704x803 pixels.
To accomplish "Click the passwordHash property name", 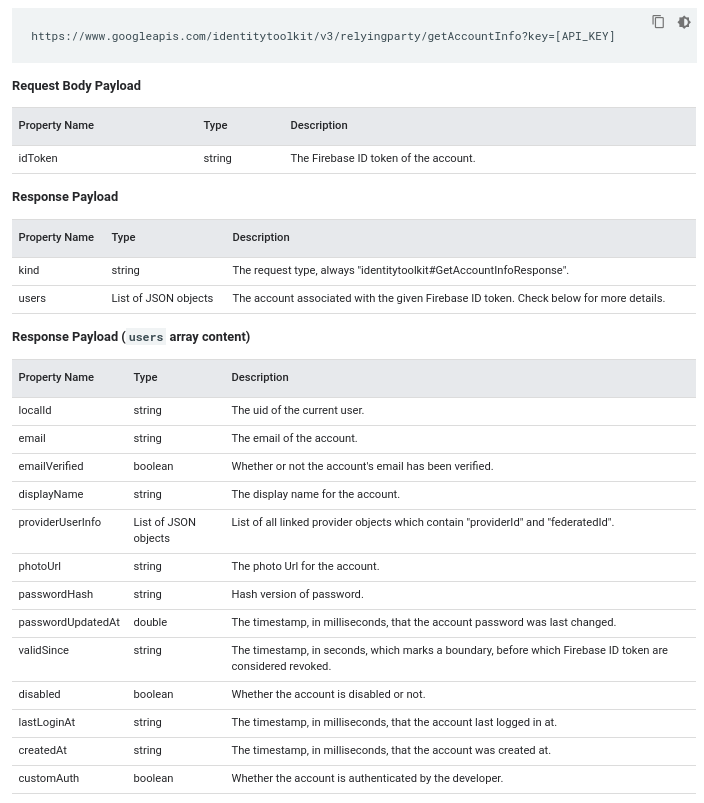I will pyautogui.click(x=56, y=594).
